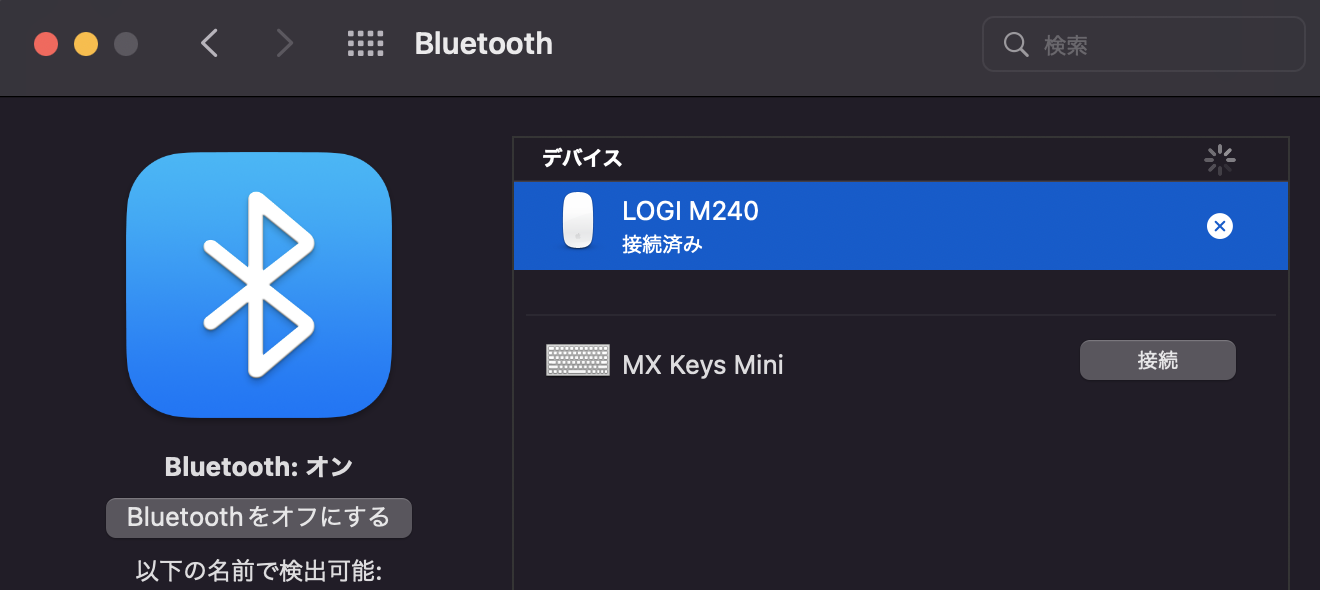
Task: Remove LOGI M240 with the X icon
Action: [1219, 226]
